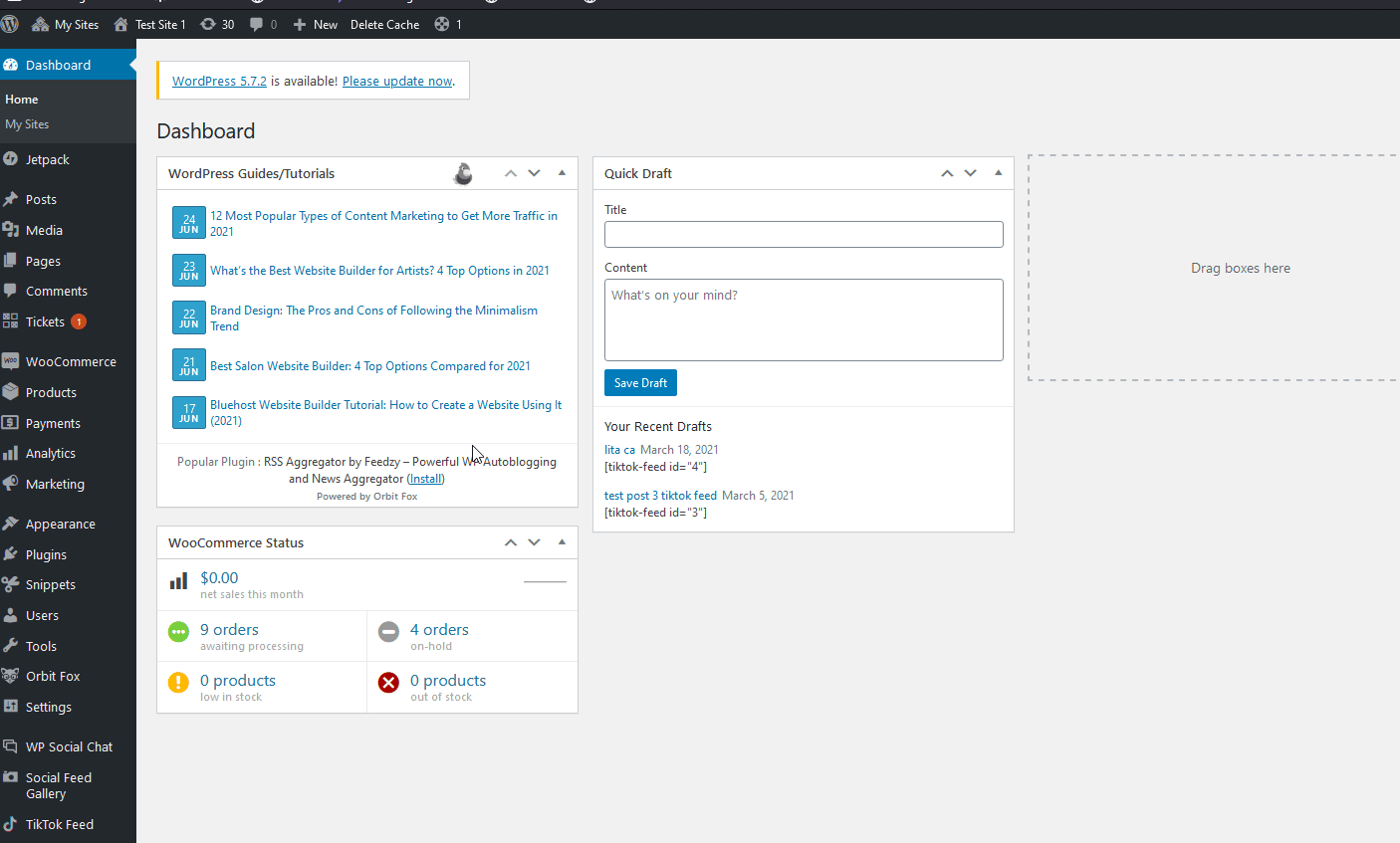Move WooCommerce Status box down
Image resolution: width=1400 pixels, height=843 pixels.
(535, 542)
